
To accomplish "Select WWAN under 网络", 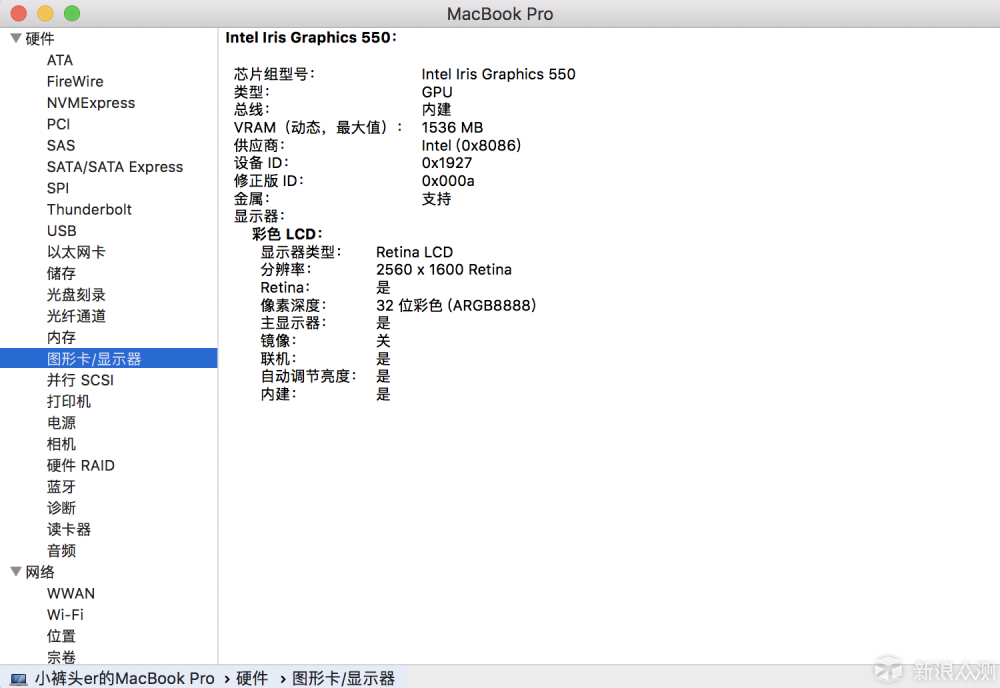I will 71,594.
